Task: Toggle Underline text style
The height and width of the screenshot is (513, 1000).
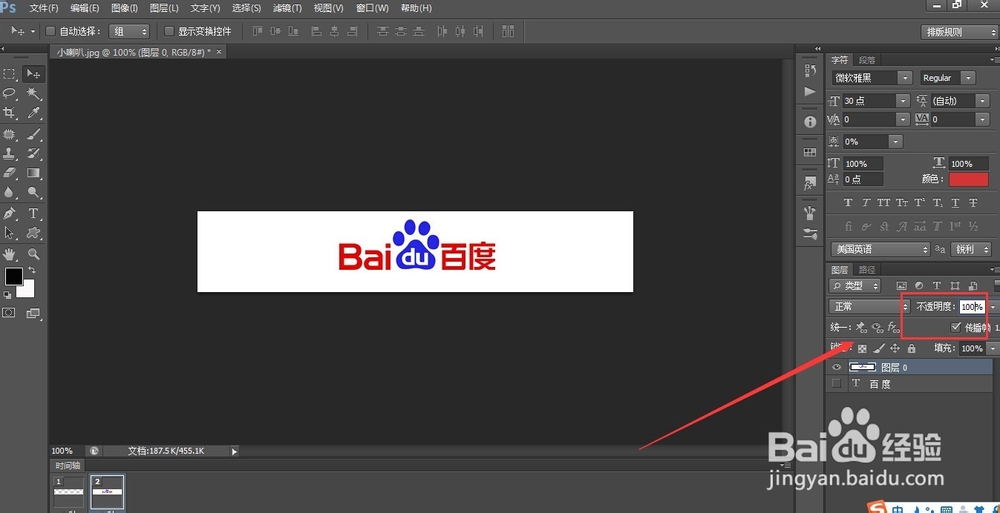Action: pos(955,203)
